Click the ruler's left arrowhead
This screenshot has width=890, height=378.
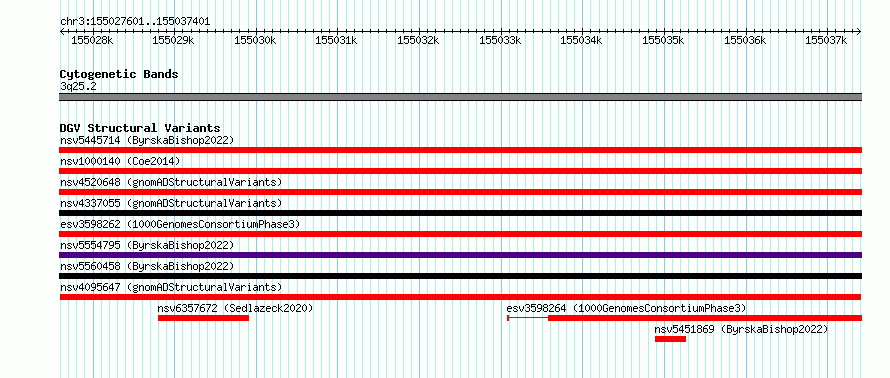62,31
